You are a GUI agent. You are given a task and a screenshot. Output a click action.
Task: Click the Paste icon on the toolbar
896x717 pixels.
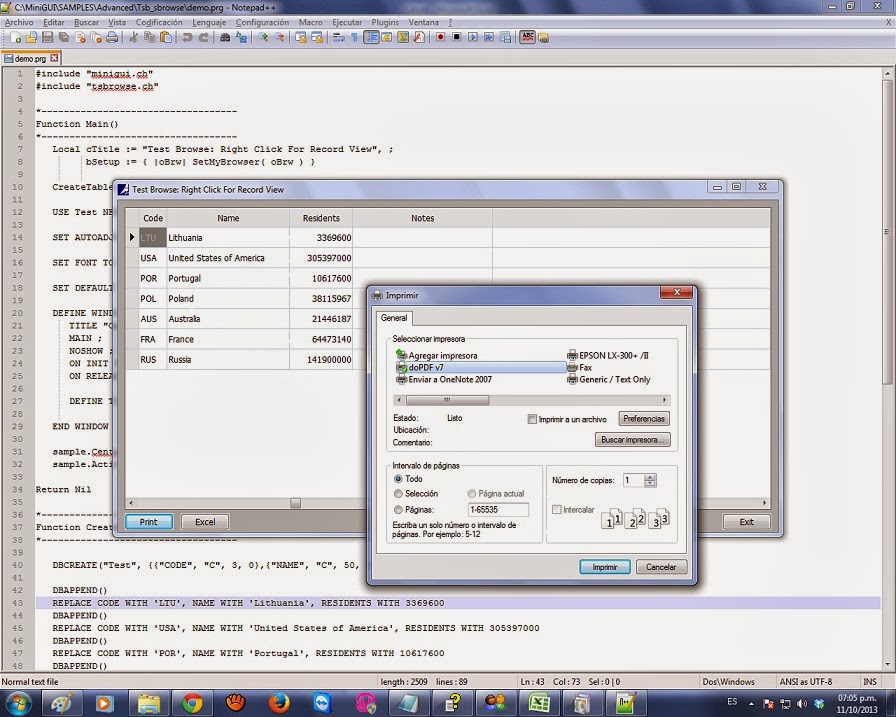click(x=167, y=38)
